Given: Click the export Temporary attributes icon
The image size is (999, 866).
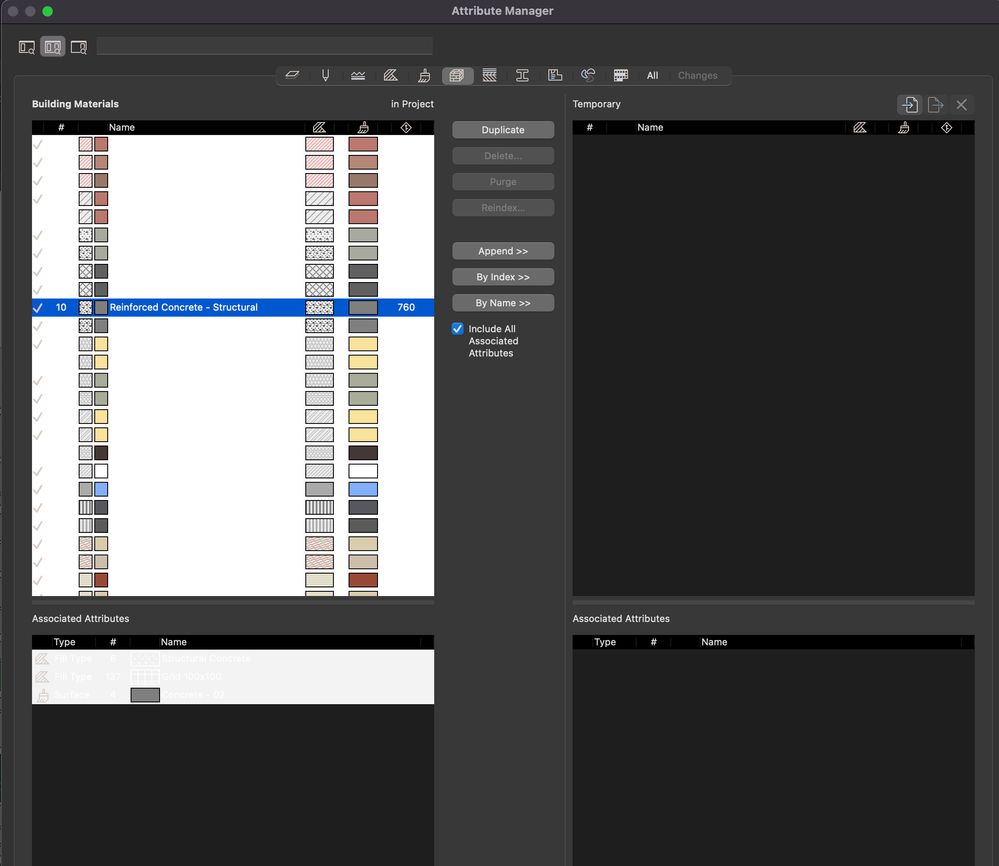Looking at the screenshot, I should coord(935,105).
